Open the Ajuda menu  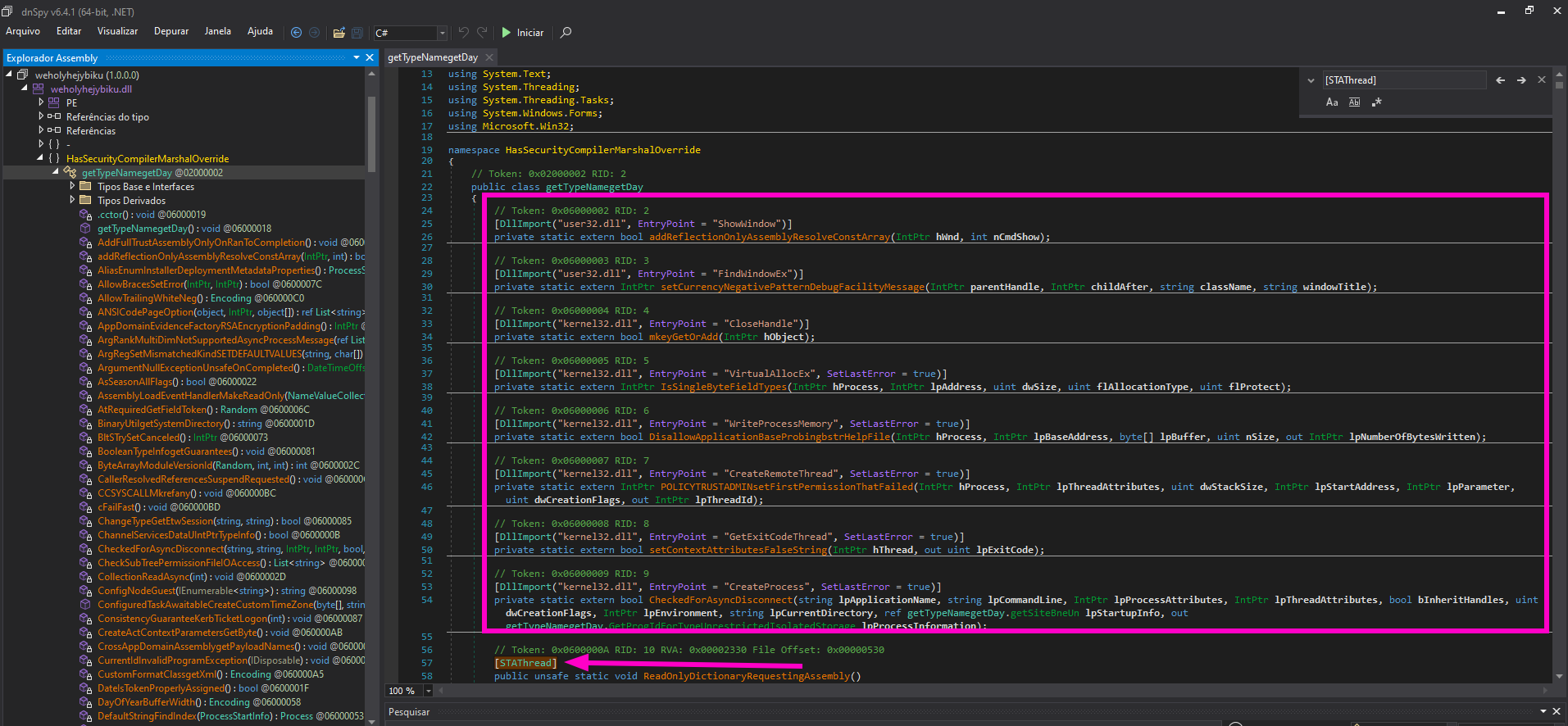[260, 31]
